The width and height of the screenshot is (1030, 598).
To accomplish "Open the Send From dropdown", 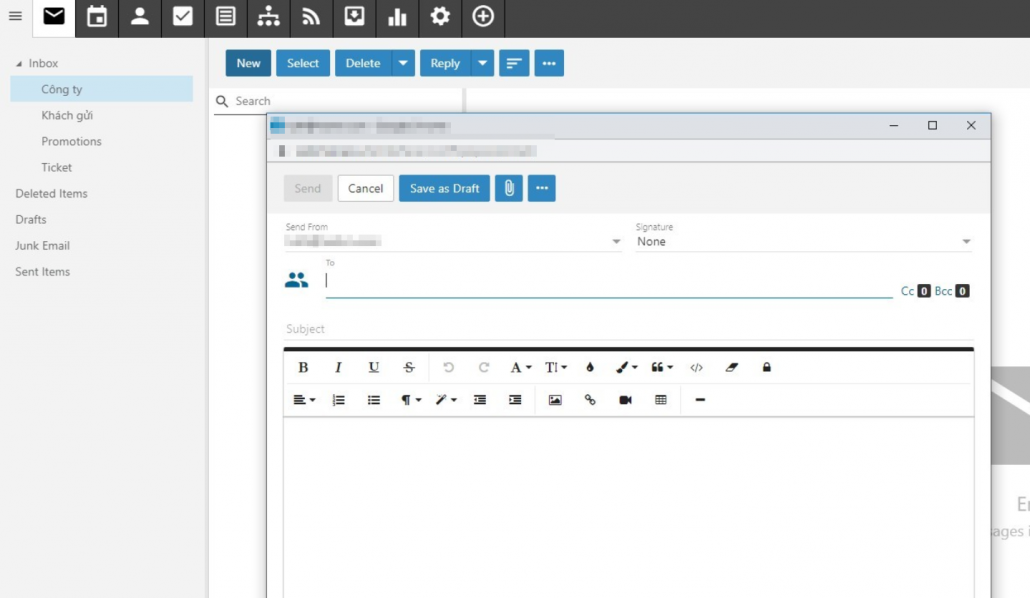I will pos(453,241).
